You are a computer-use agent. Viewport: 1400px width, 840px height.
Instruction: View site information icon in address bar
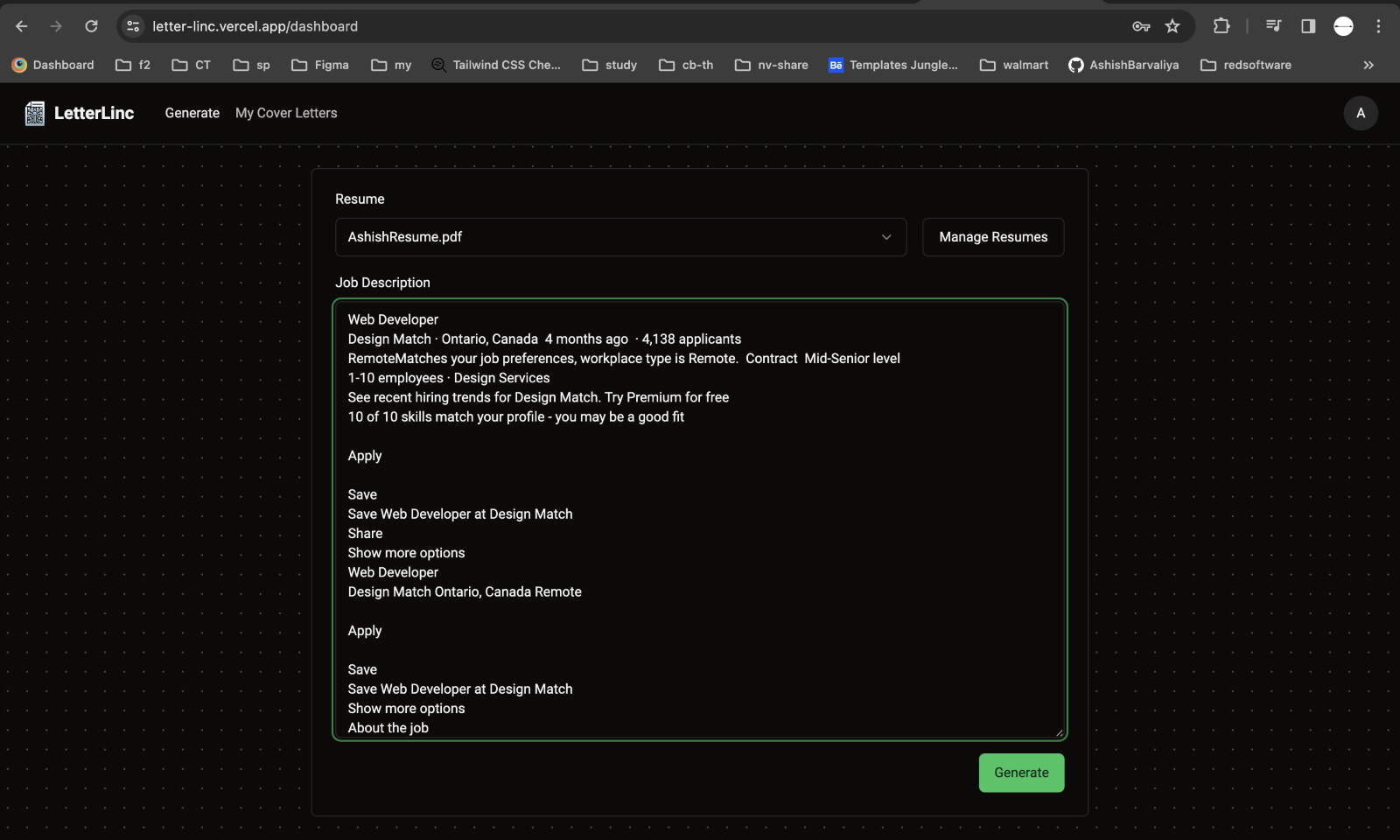tap(133, 26)
